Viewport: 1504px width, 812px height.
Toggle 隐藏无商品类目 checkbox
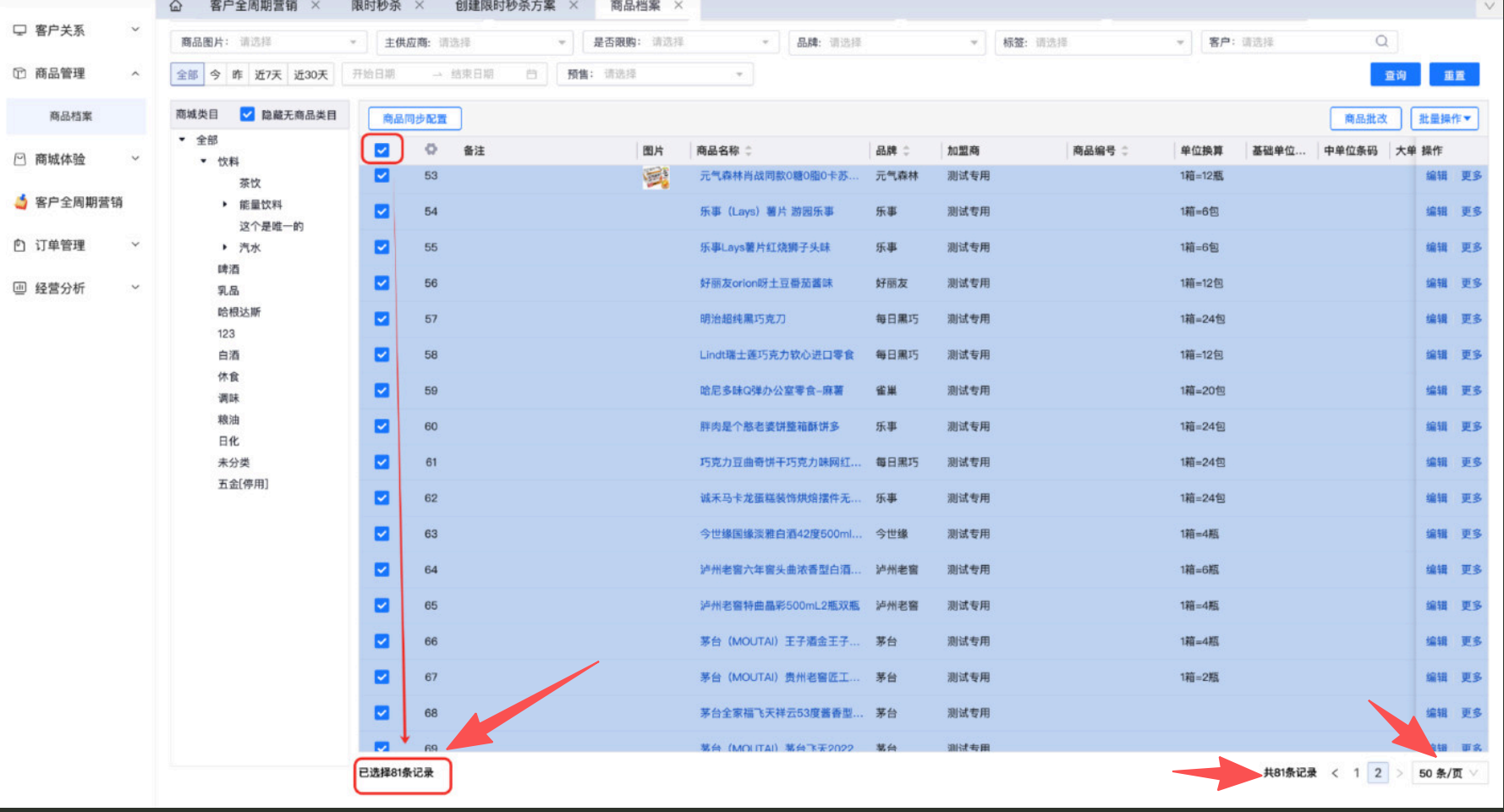(x=247, y=114)
